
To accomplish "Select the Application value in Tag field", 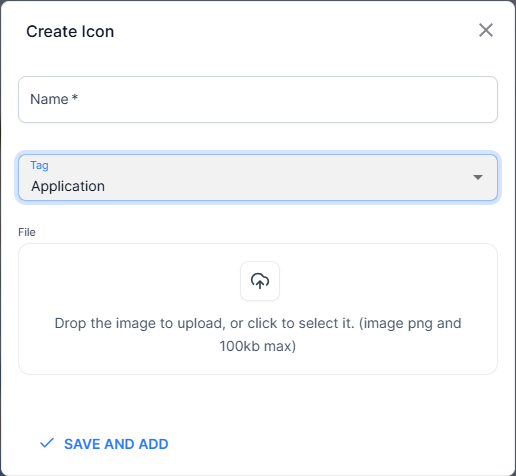I will [68, 186].
